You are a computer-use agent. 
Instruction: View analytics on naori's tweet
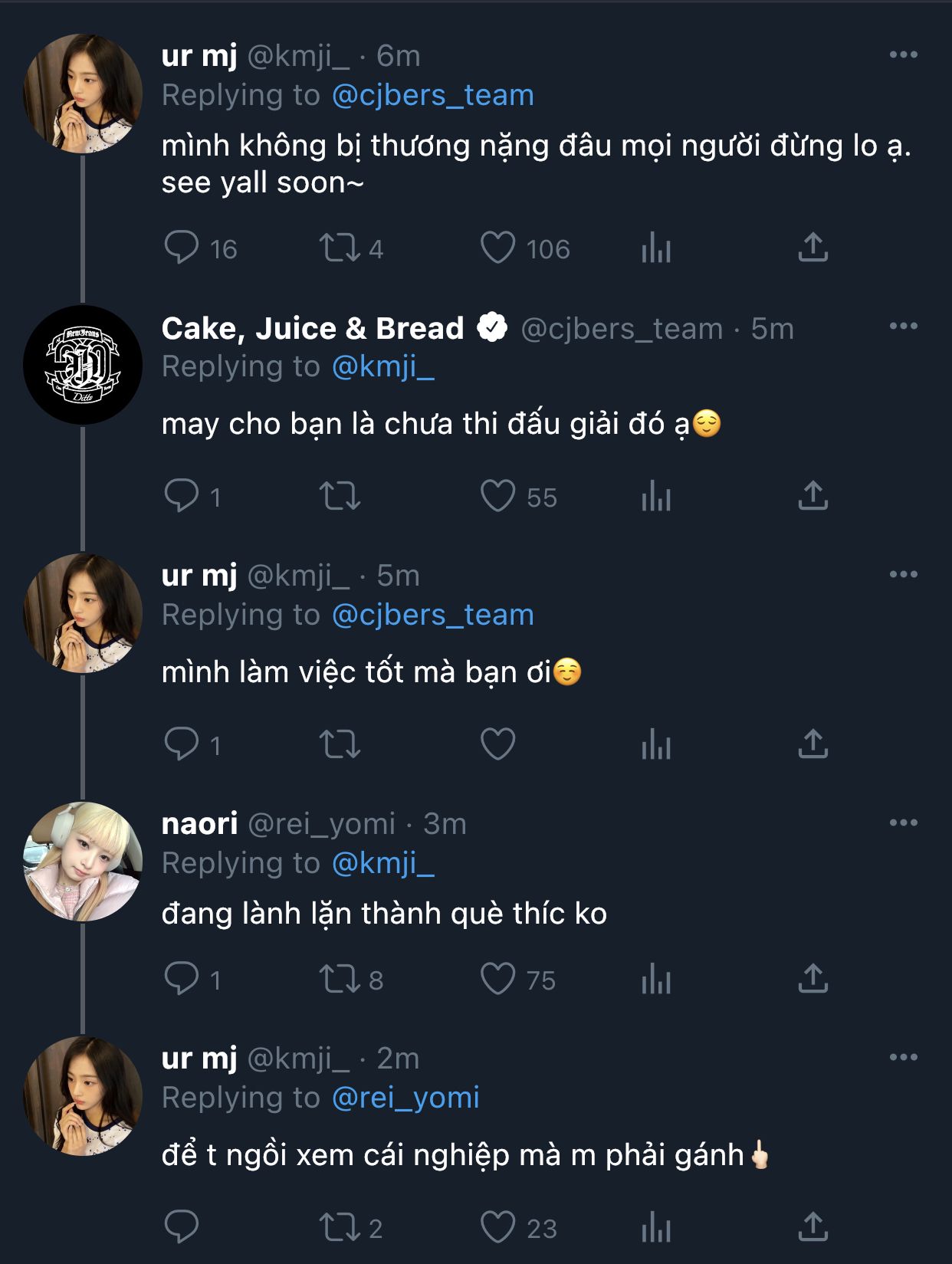(x=656, y=979)
